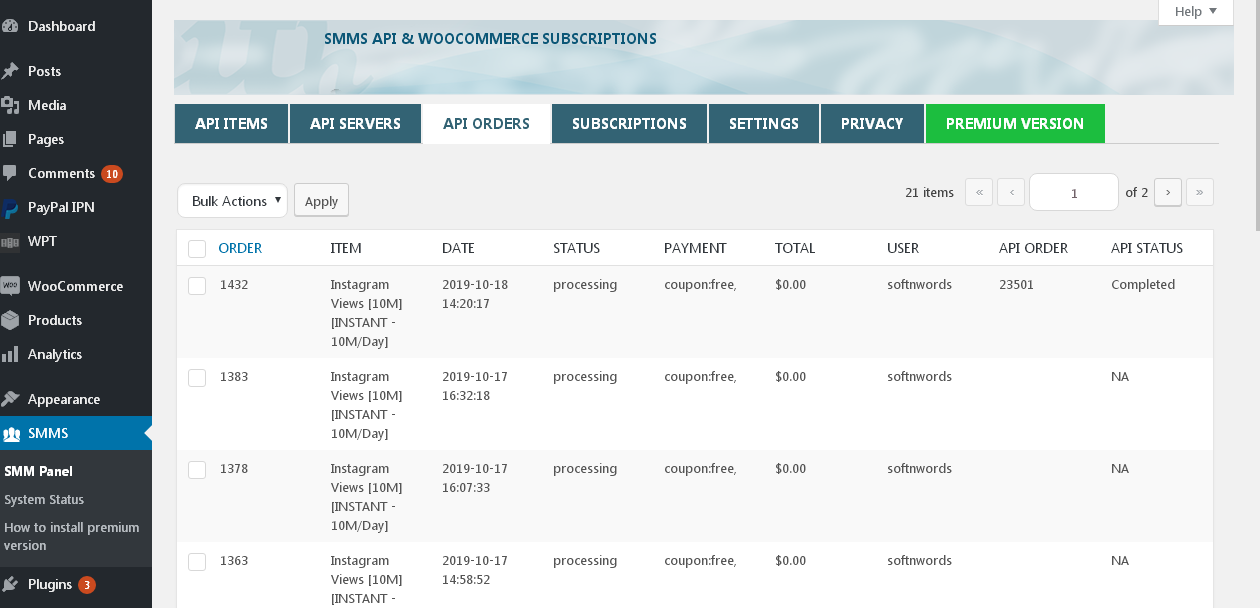
Task: Click the Apply button
Action: 321,201
